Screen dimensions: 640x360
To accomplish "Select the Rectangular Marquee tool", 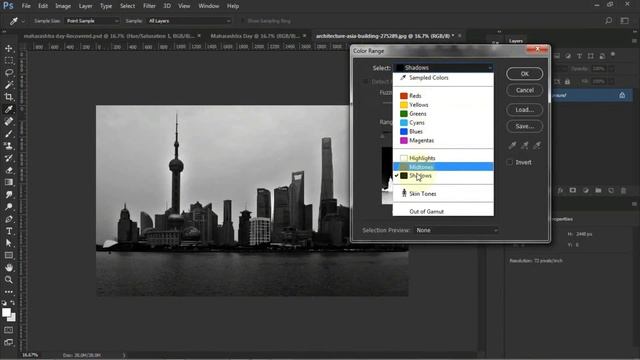I will (9, 61).
